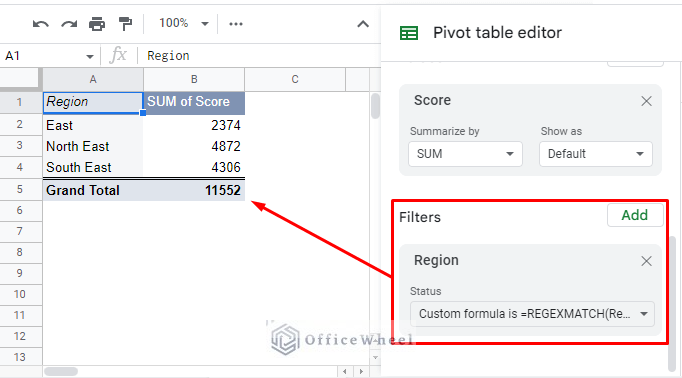Remove the Score value field

tap(646, 101)
